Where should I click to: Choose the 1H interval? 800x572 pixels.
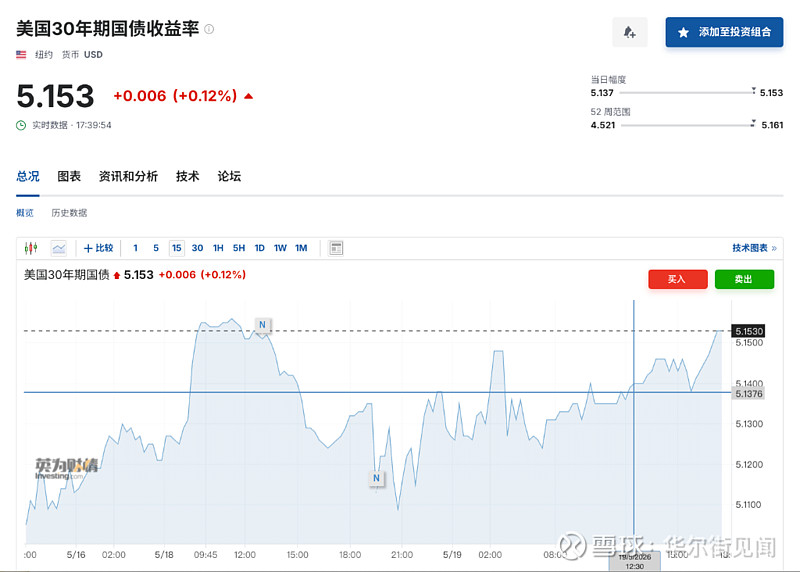(218, 248)
